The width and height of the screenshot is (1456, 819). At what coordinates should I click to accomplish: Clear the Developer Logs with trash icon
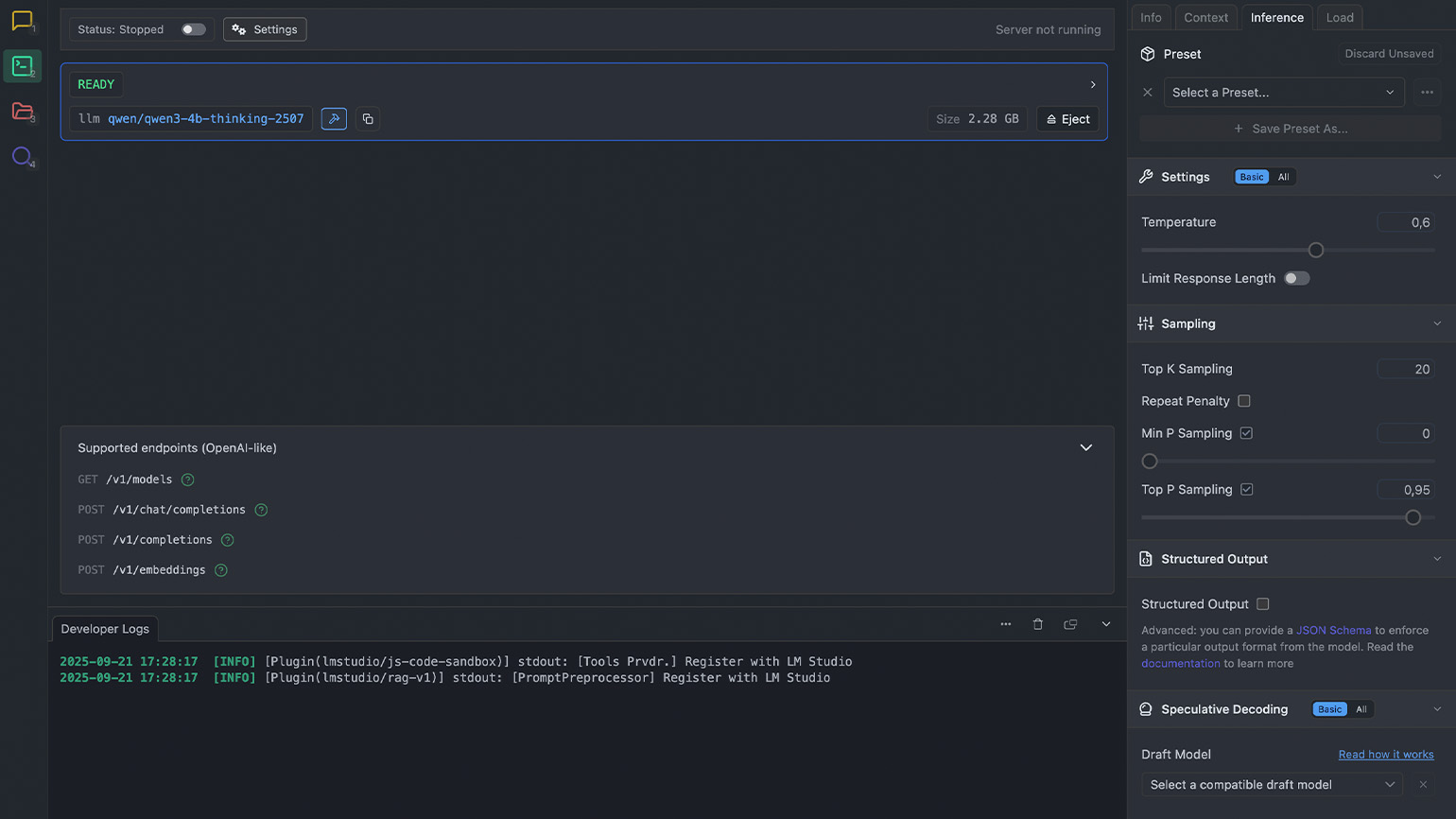point(1038,624)
